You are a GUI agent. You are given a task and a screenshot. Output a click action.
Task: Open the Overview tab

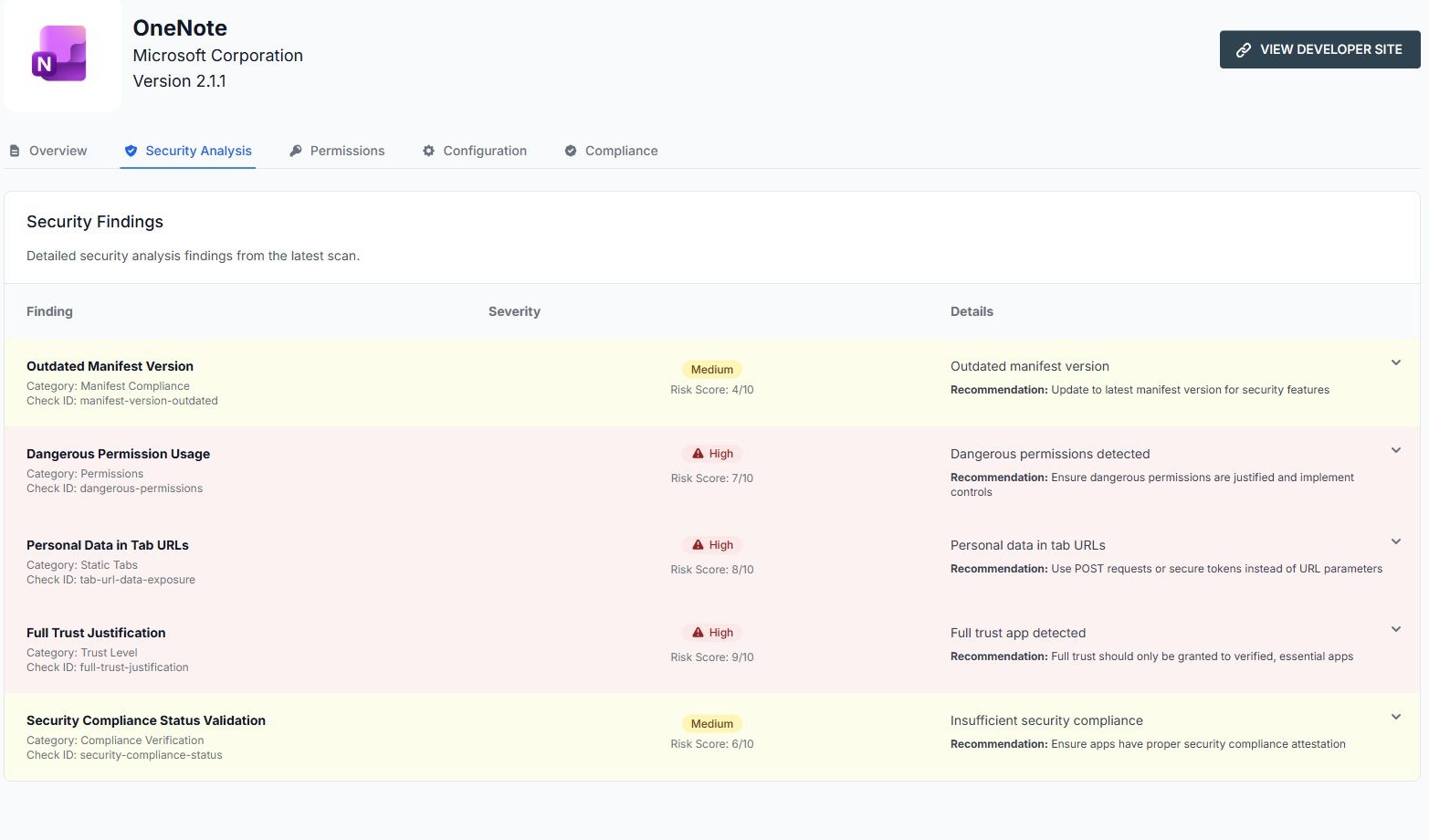(48, 151)
